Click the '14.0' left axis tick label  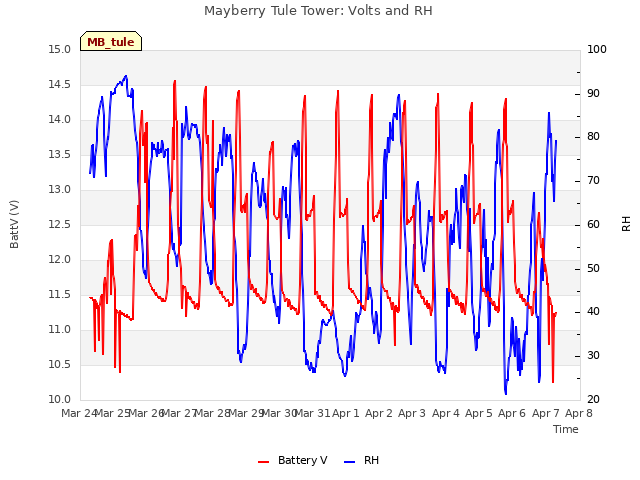60,120
